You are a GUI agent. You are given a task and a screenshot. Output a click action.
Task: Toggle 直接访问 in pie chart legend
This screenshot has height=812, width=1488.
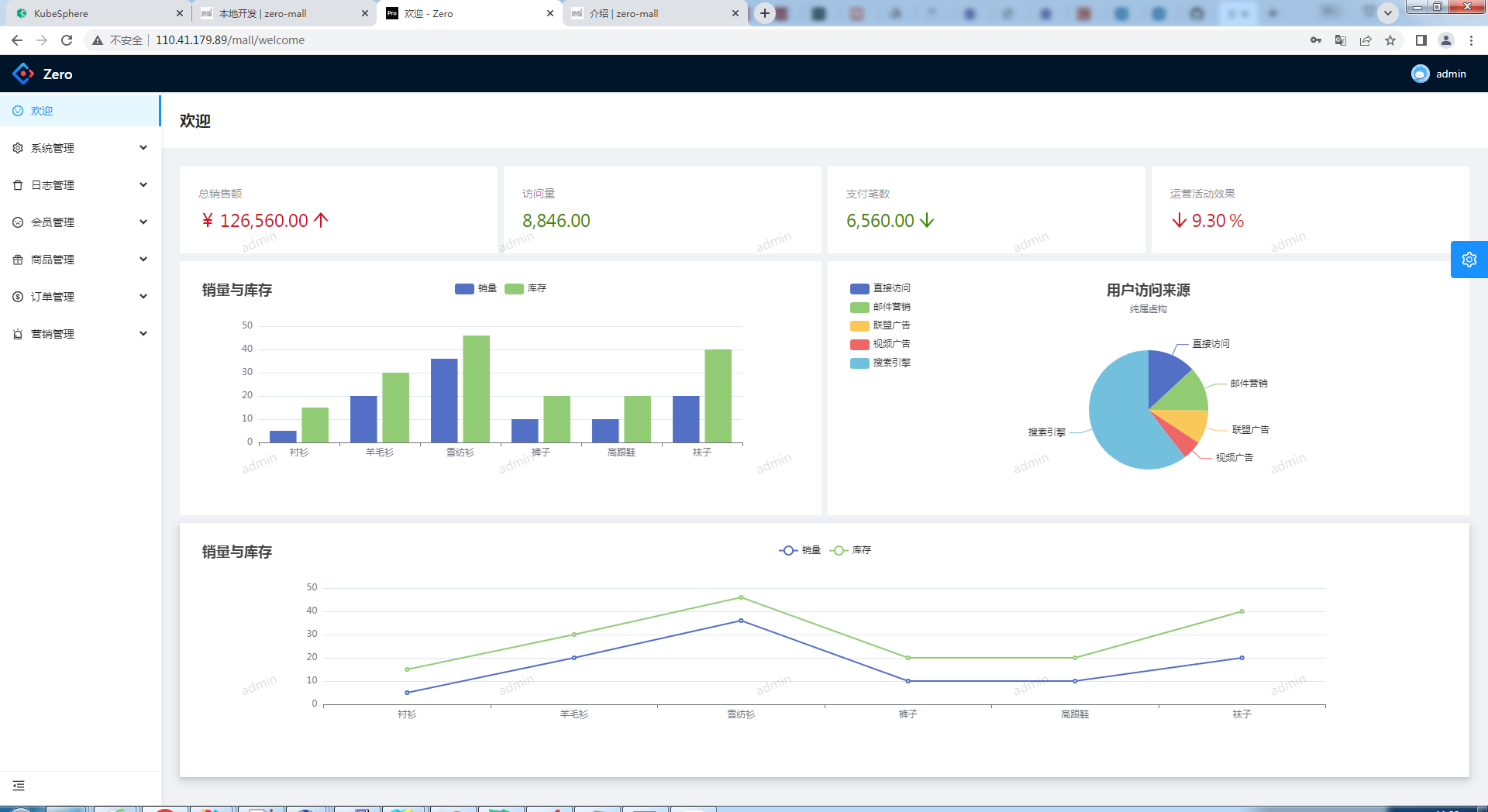(x=880, y=288)
